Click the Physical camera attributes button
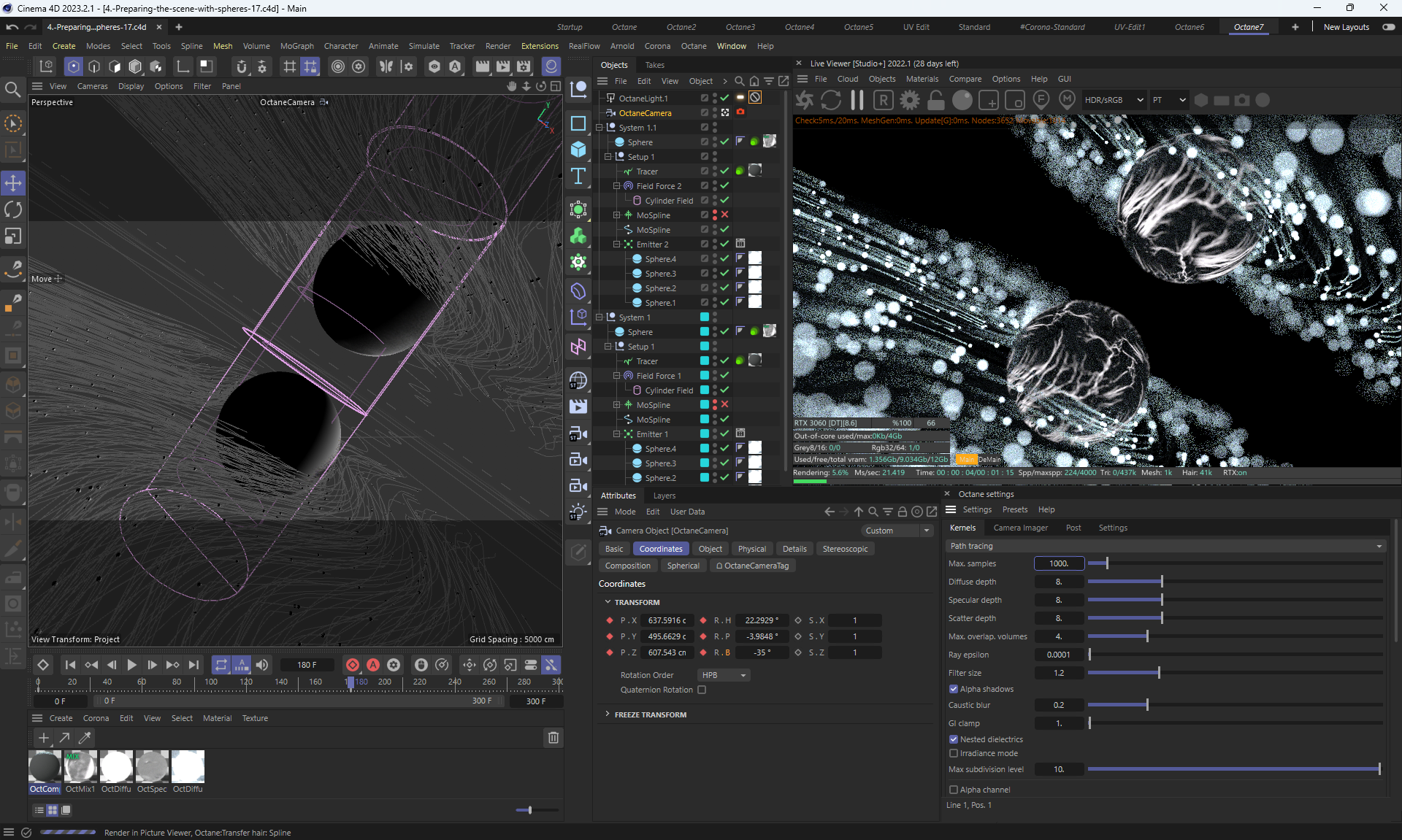 (751, 549)
